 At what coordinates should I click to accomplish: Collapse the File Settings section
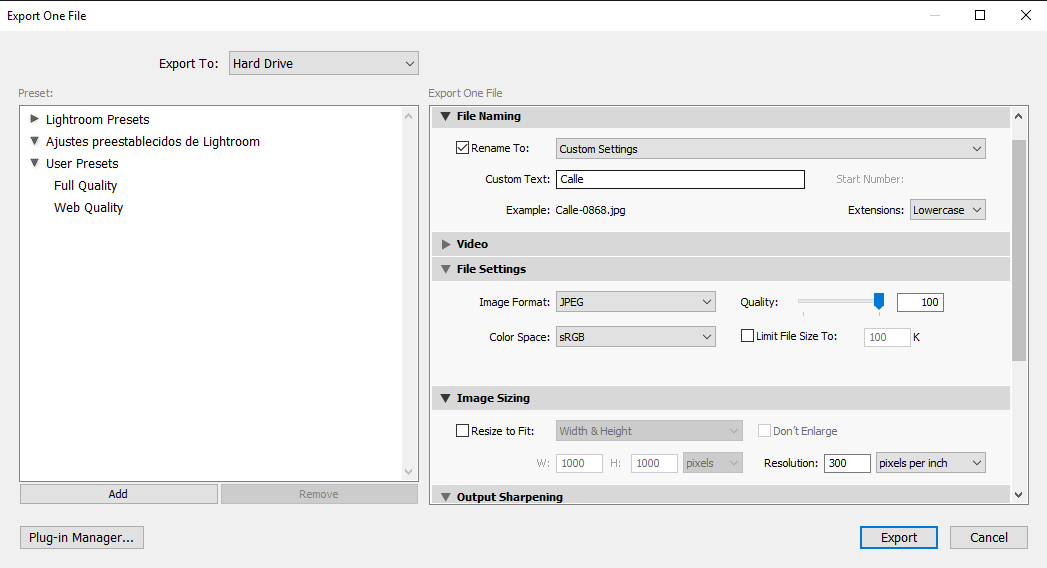coord(445,269)
